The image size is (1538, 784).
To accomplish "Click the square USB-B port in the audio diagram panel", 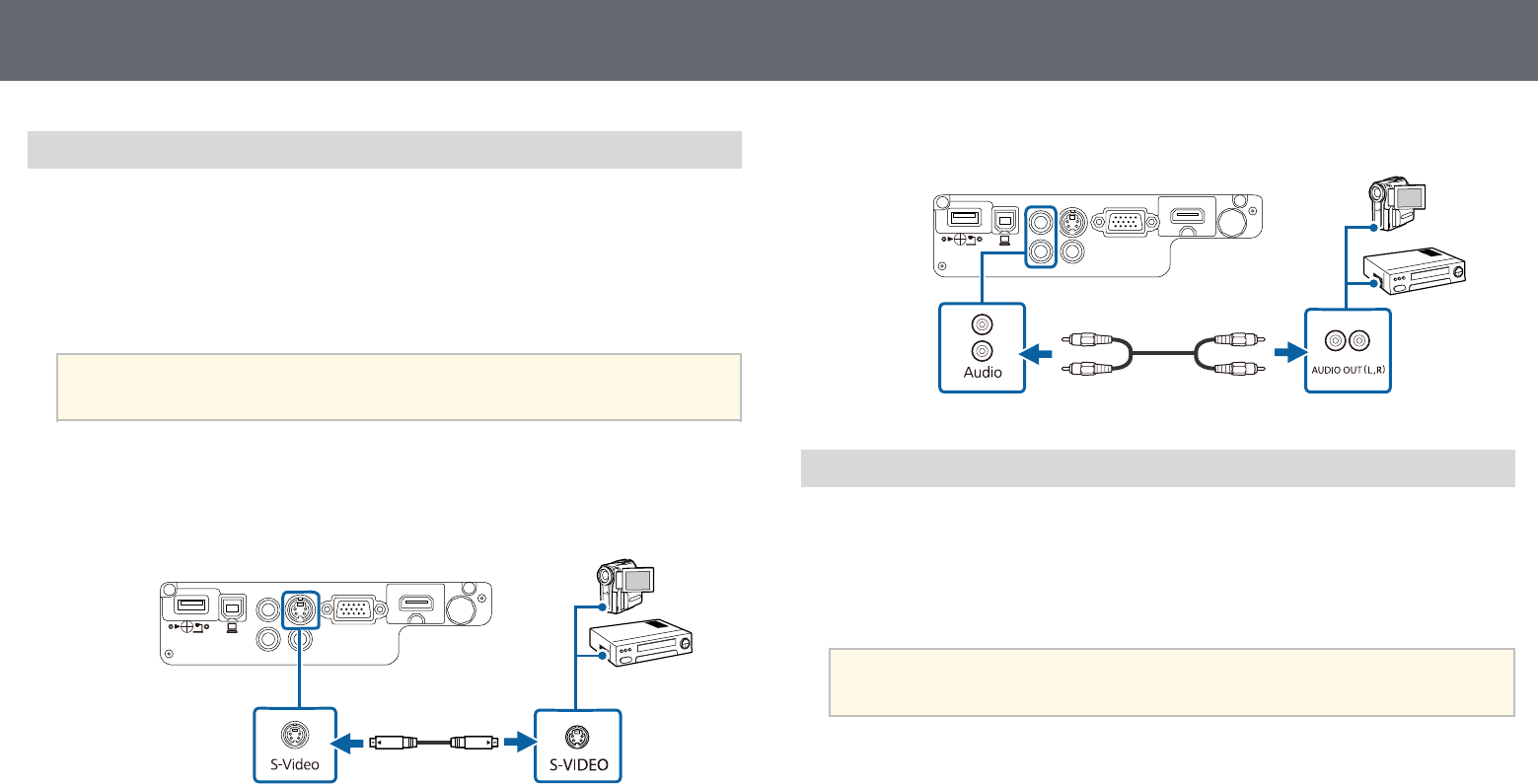I will click(1006, 221).
